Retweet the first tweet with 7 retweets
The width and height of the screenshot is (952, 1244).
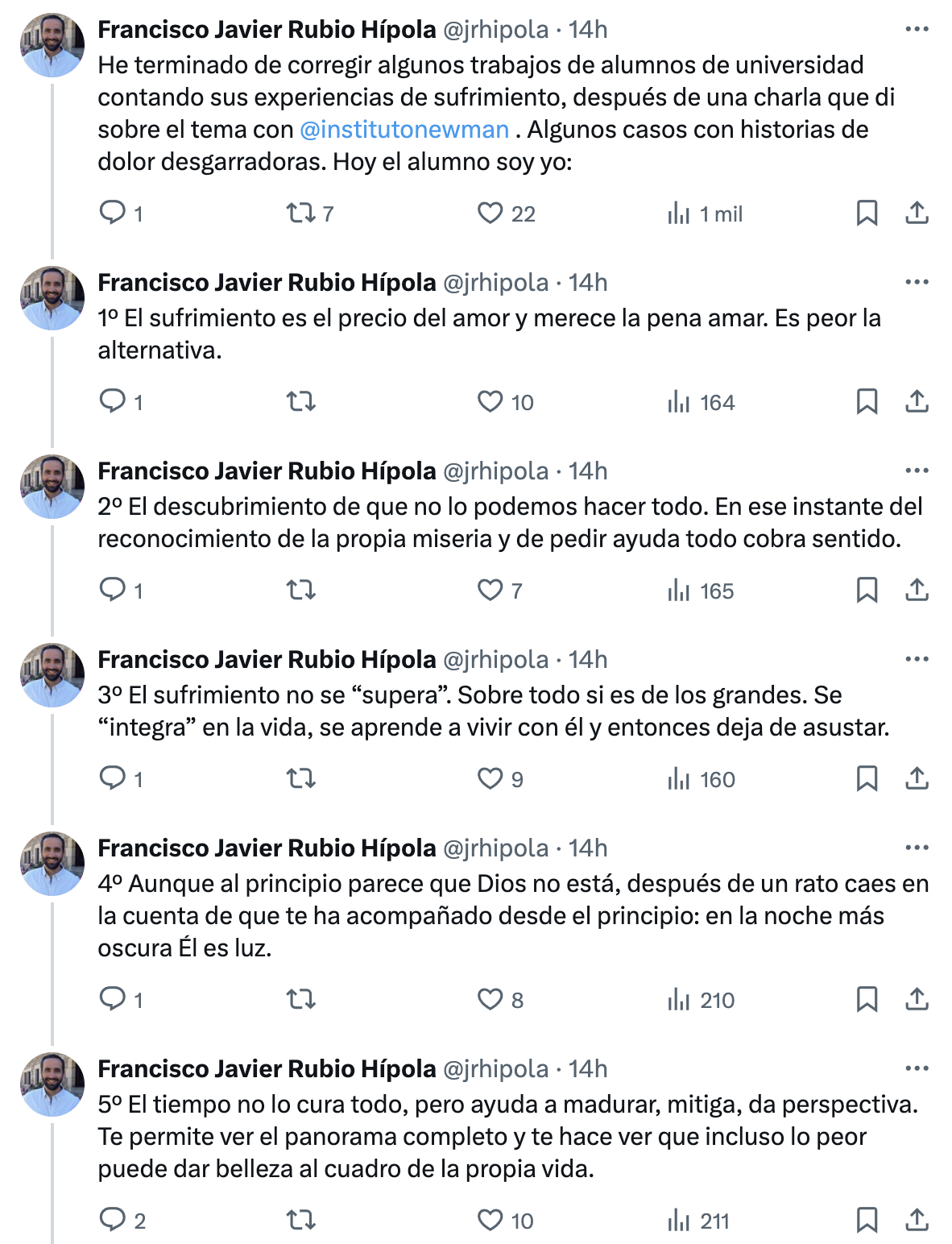[301, 213]
